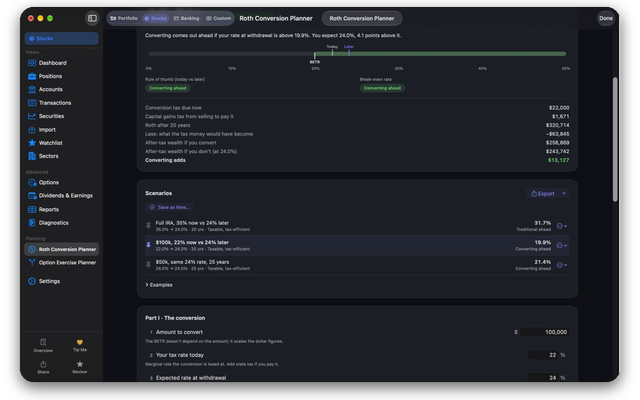Image resolution: width=640 pixels, height=400 pixels.
Task: Select Stocks item at sidebar top
Action: point(61,38)
